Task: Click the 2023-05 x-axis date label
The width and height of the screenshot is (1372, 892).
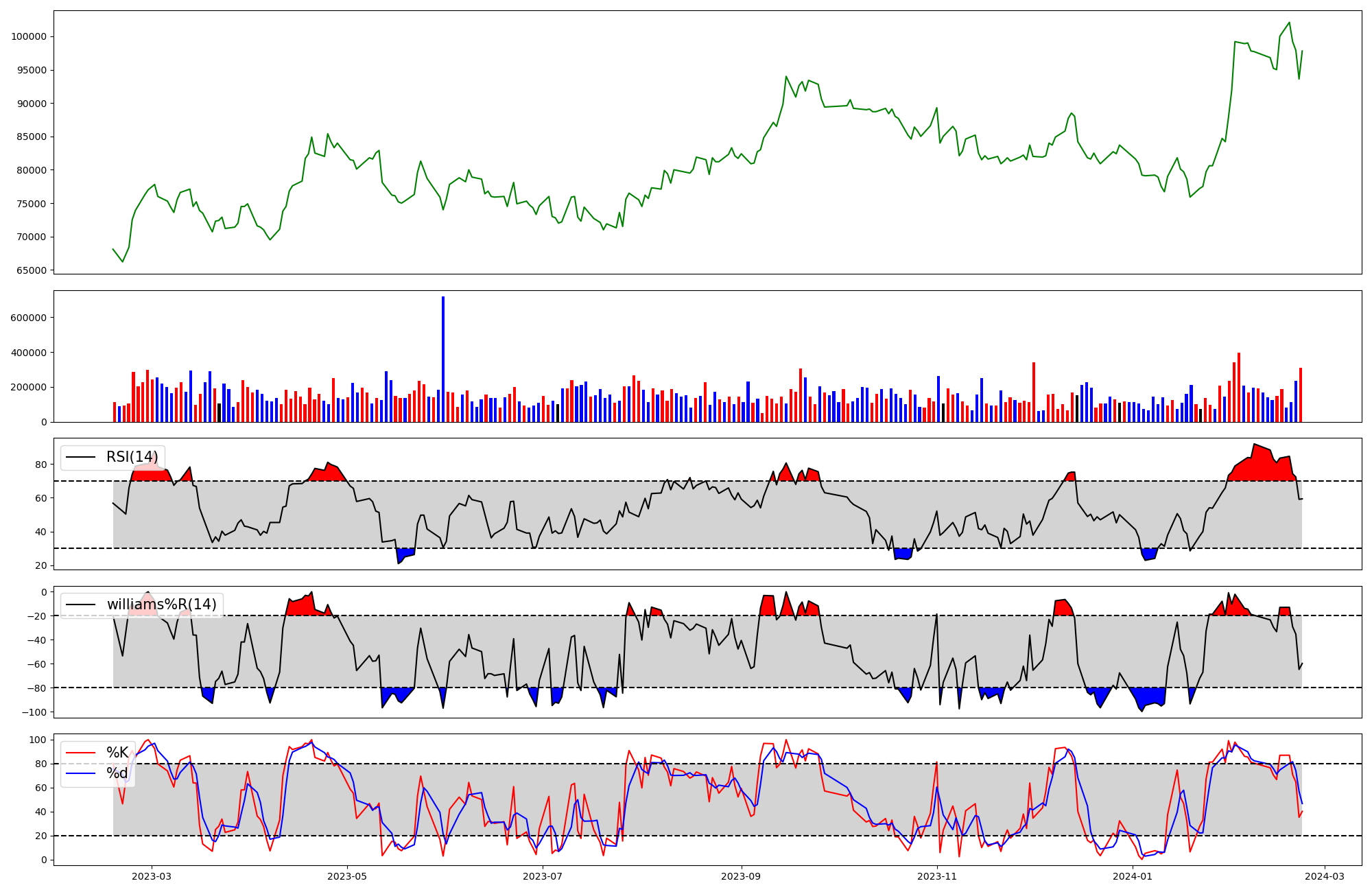Action: pyautogui.click(x=347, y=876)
